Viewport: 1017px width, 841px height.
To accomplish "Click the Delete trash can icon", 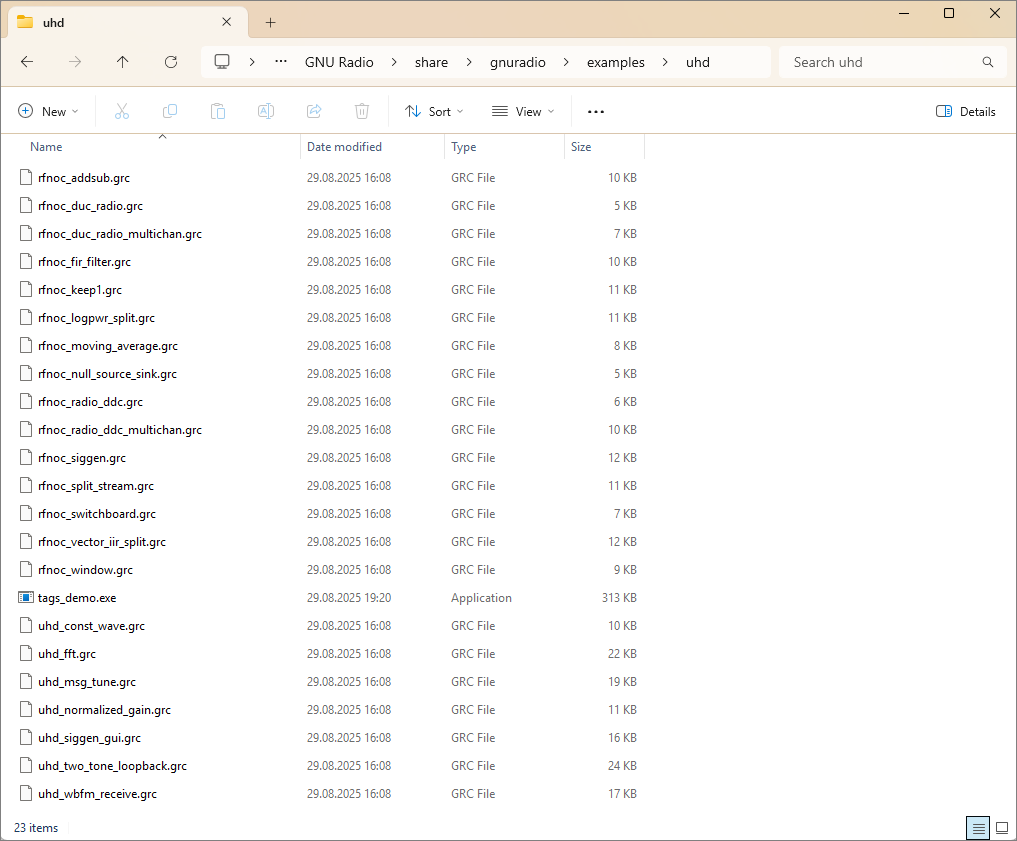I will point(362,111).
